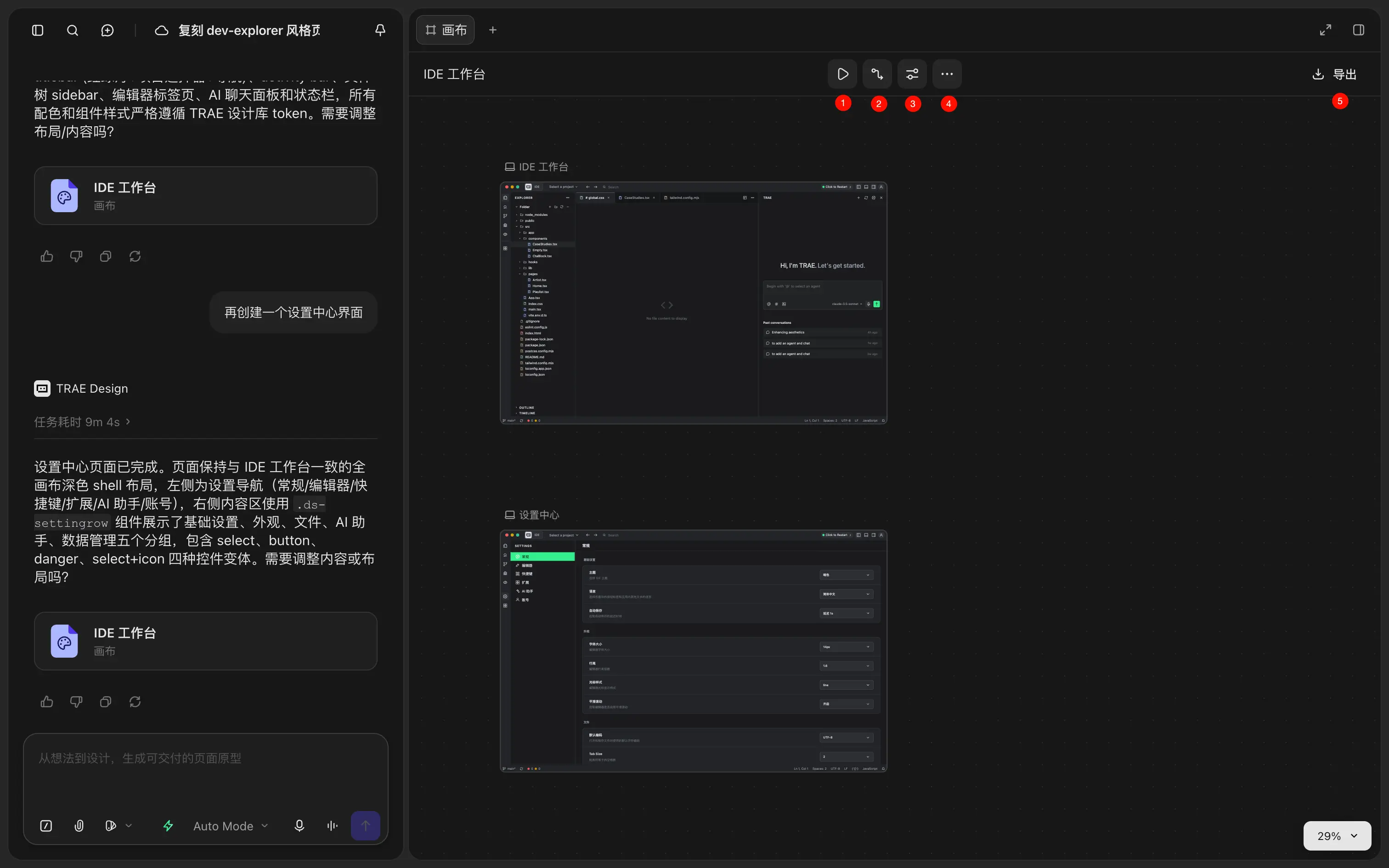Open the IDE 工作台 card above the 再创建一个设置中心界面 message
The width and height of the screenshot is (1389, 868).
tap(205, 196)
